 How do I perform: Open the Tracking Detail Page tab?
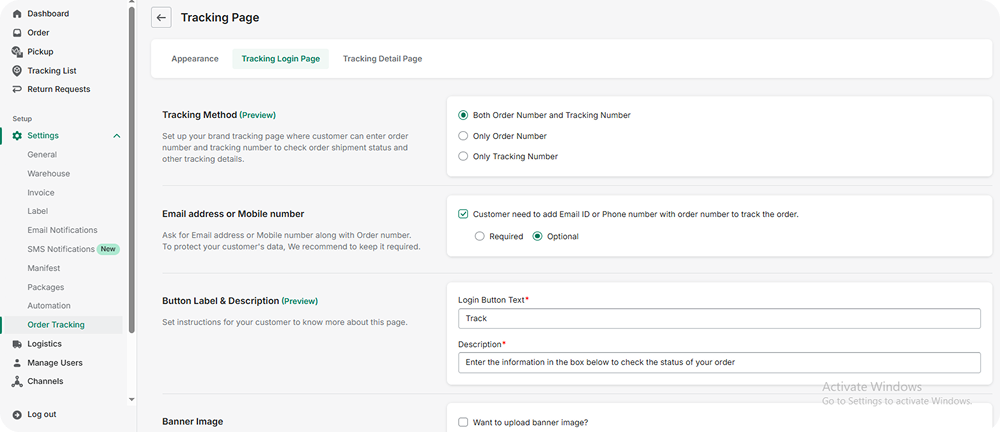coord(382,59)
